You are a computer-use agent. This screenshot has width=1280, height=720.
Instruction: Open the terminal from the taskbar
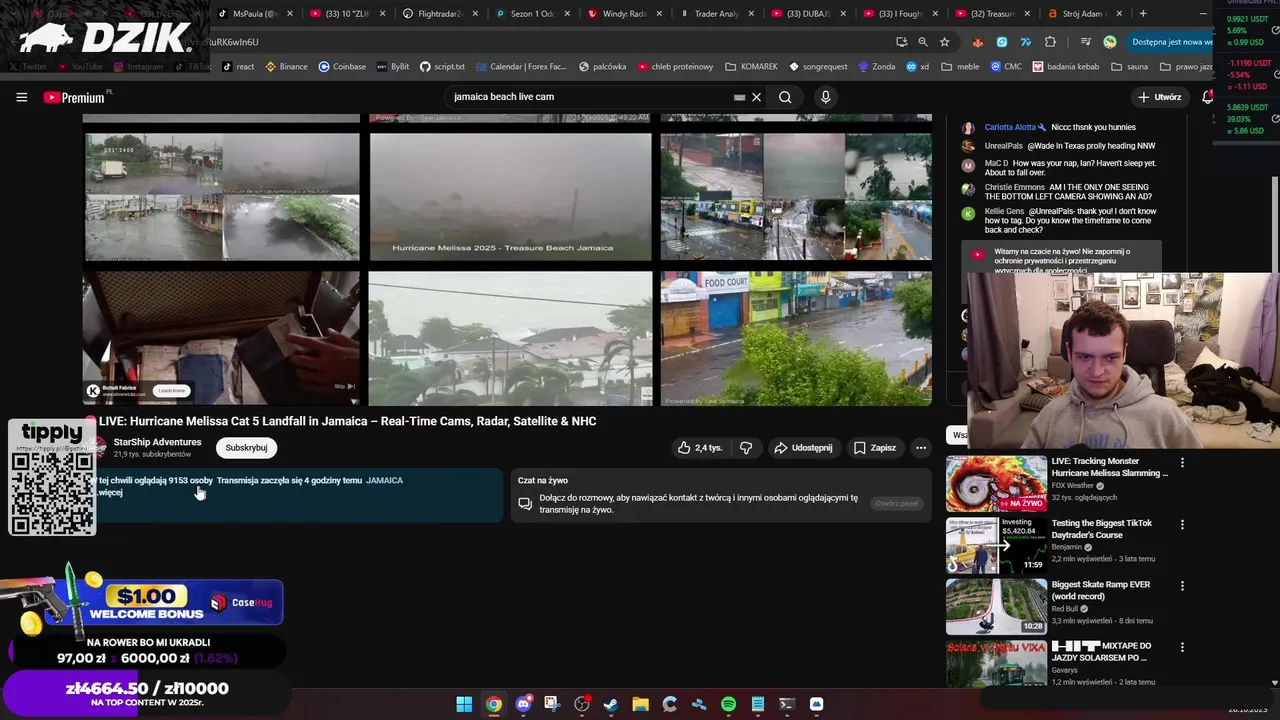tap(787, 704)
